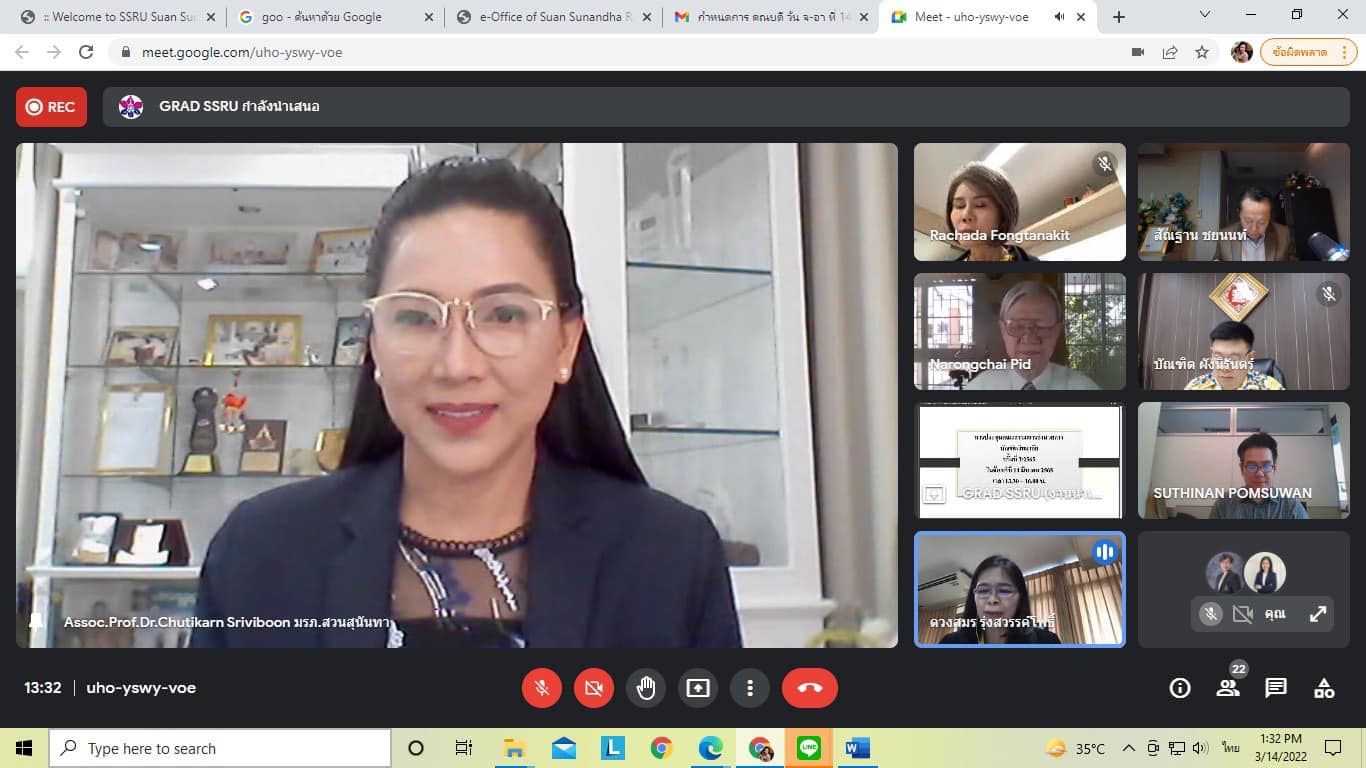Unmute the microphone in the call controls
This screenshot has width=1366, height=768.
click(x=542, y=688)
